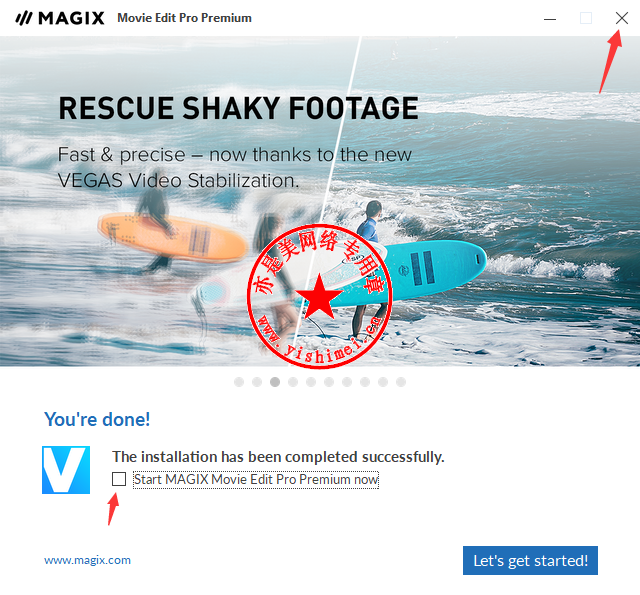Select the sixth slideshow dot
This screenshot has height=595, width=640.
[329, 382]
